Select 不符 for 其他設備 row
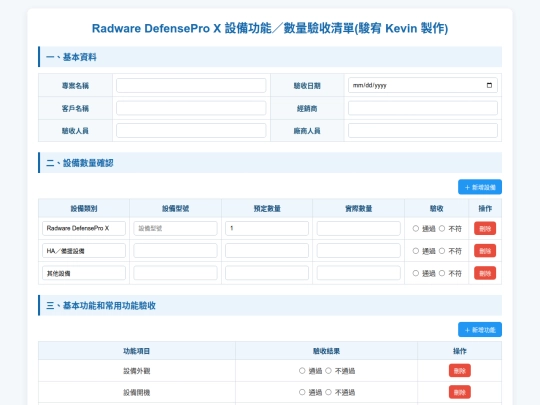540x405 pixels. point(442,273)
